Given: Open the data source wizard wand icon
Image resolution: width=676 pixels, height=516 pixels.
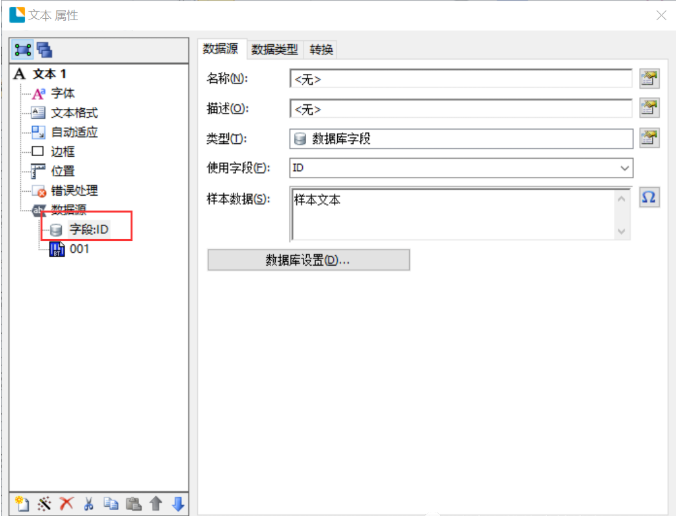Looking at the screenshot, I should [44, 503].
